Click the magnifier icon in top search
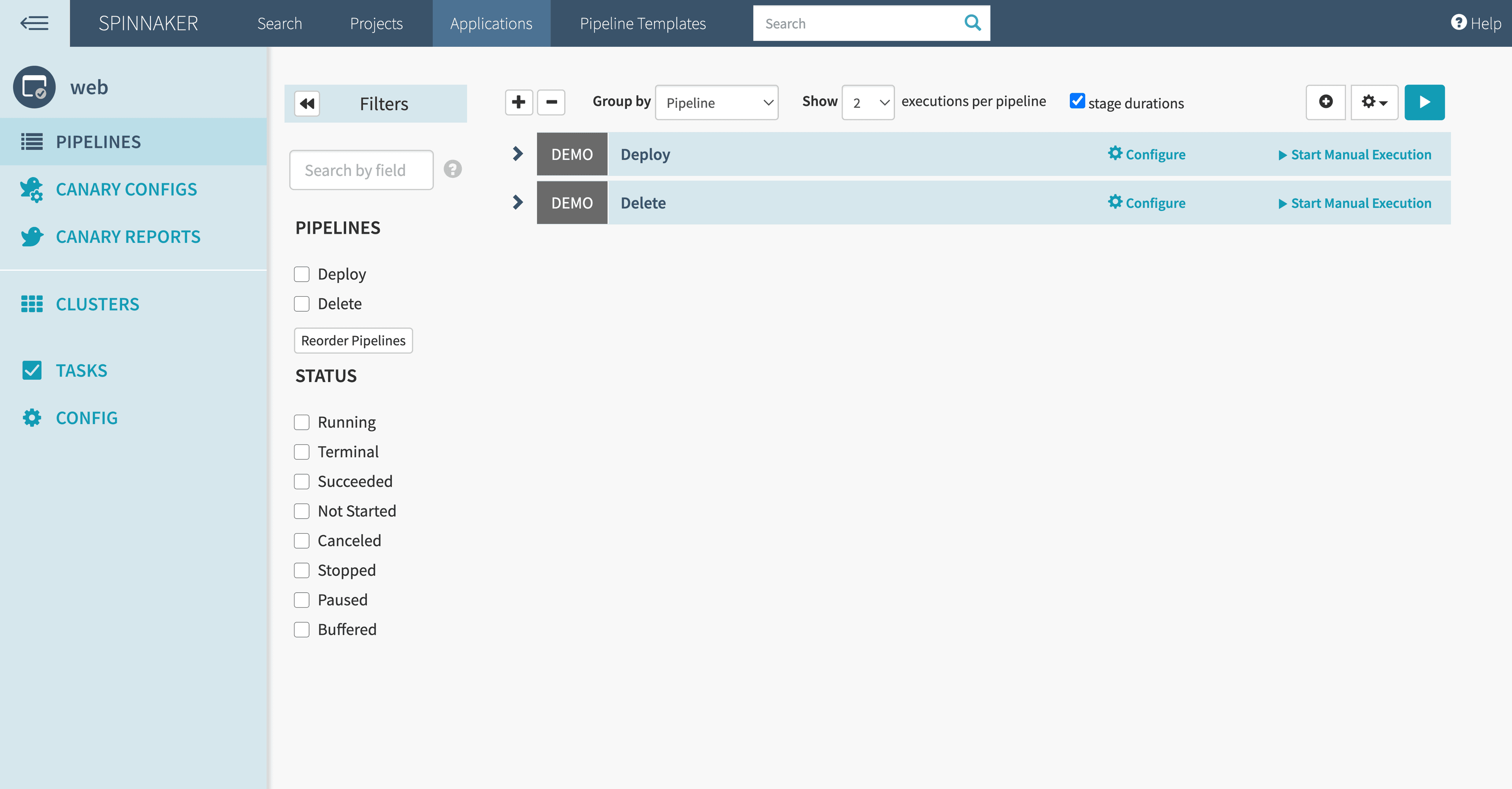This screenshot has height=789, width=1512. tap(972, 24)
